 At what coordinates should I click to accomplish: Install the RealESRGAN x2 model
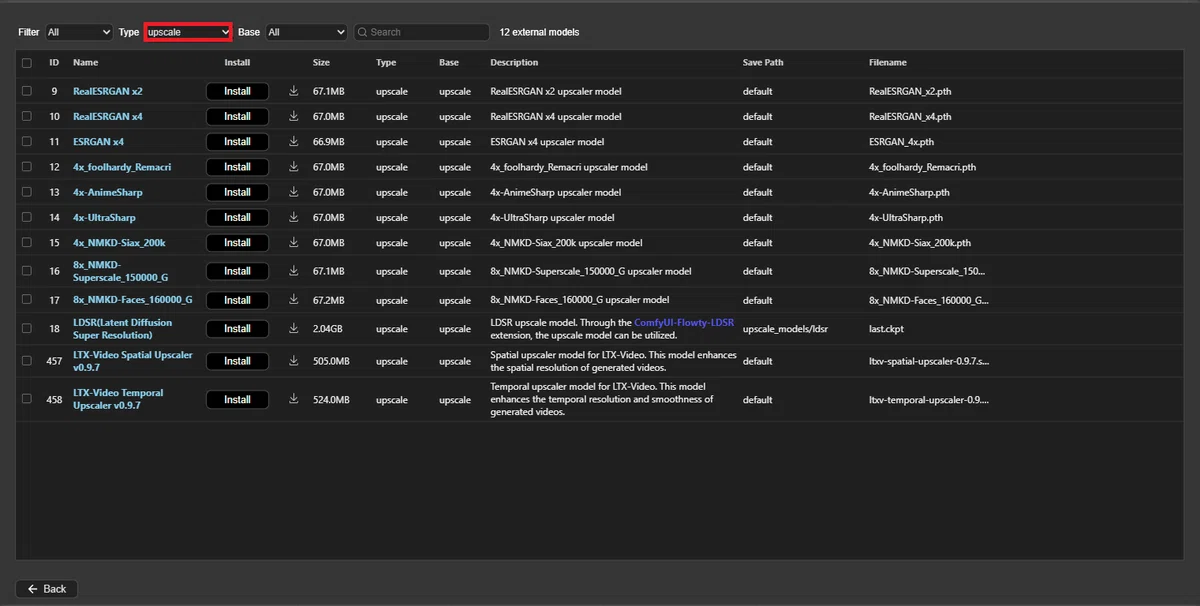click(237, 91)
